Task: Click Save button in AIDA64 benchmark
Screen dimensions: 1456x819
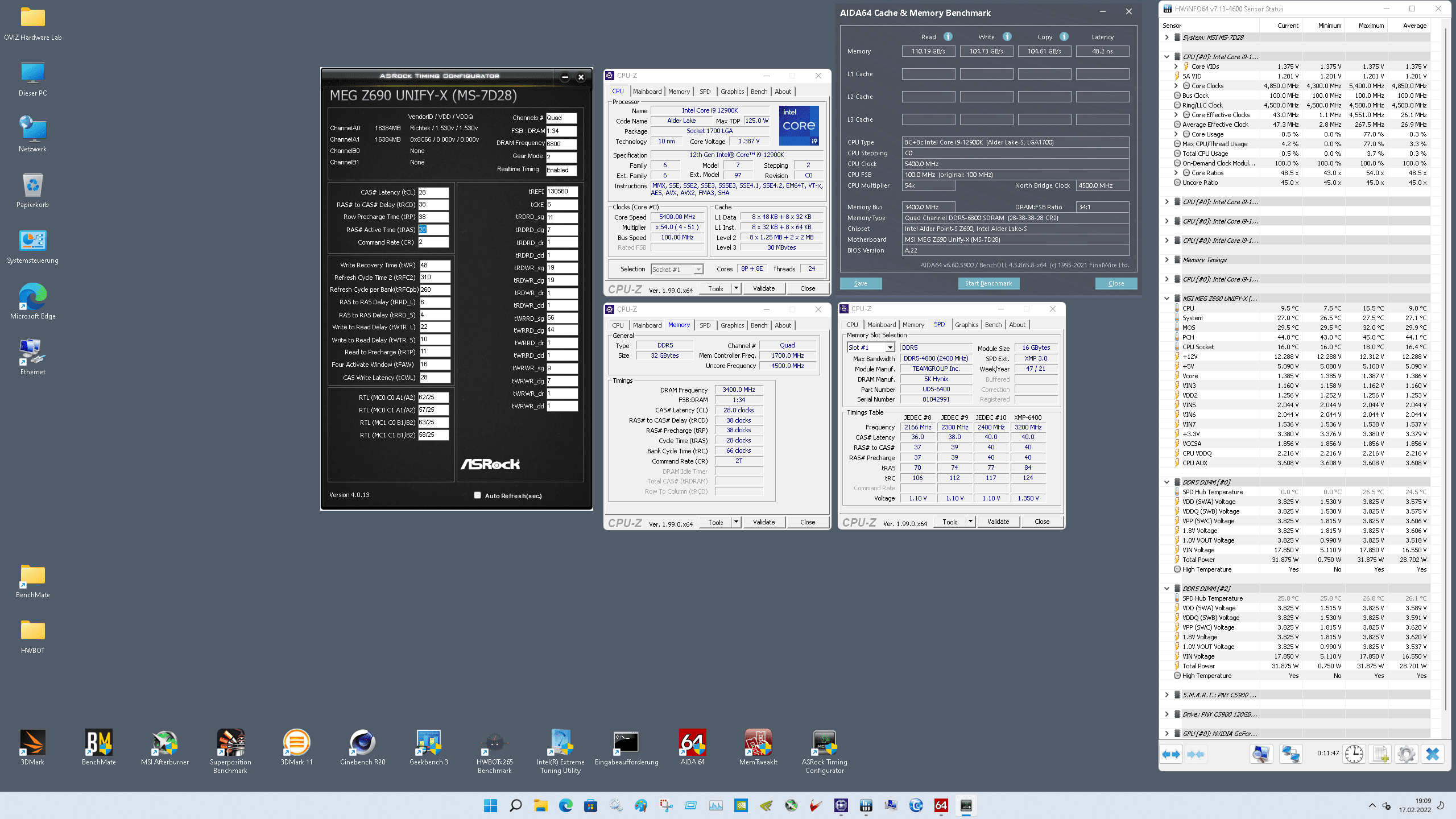Action: coord(861,283)
